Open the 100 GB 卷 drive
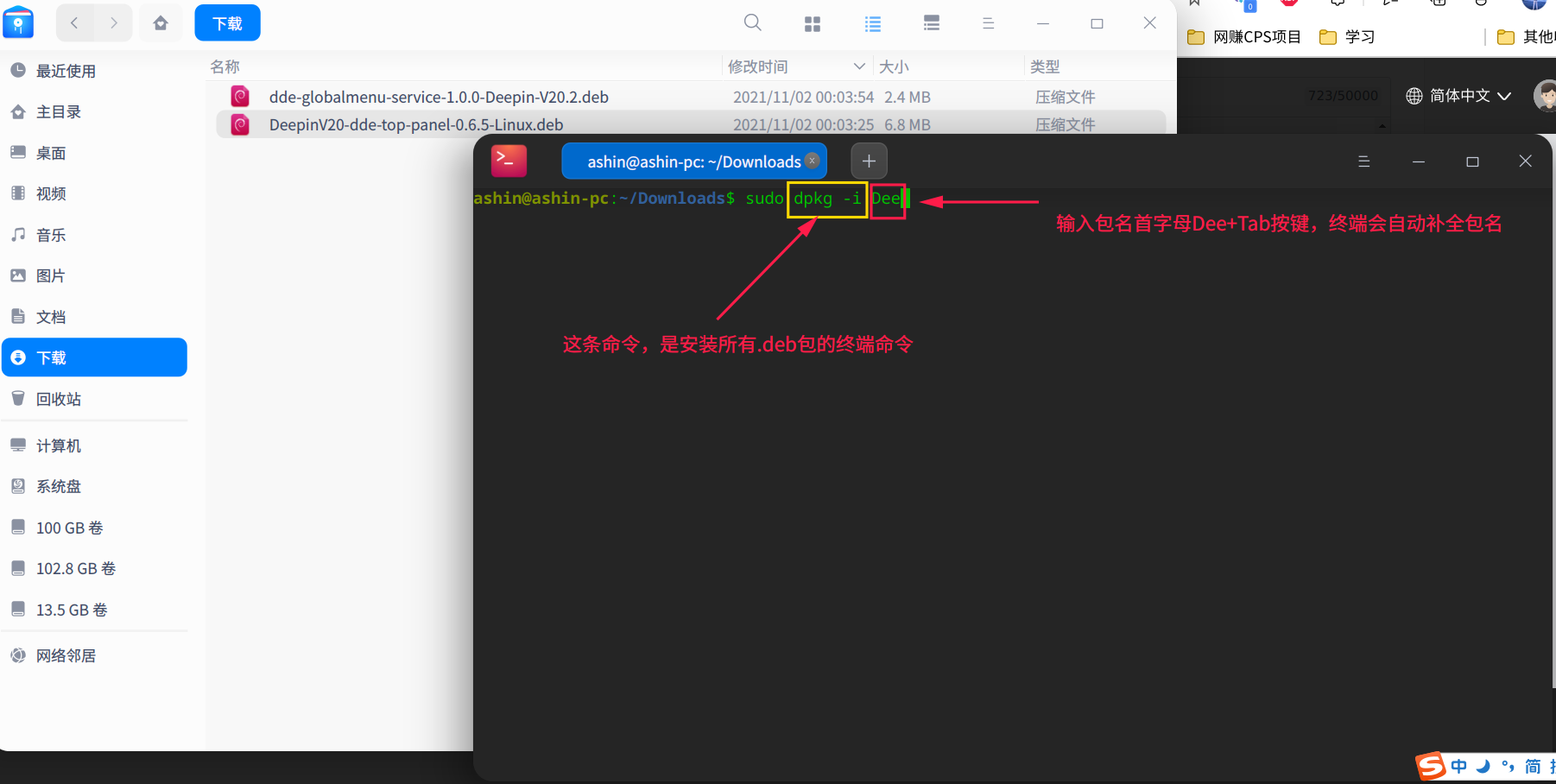 click(95, 528)
